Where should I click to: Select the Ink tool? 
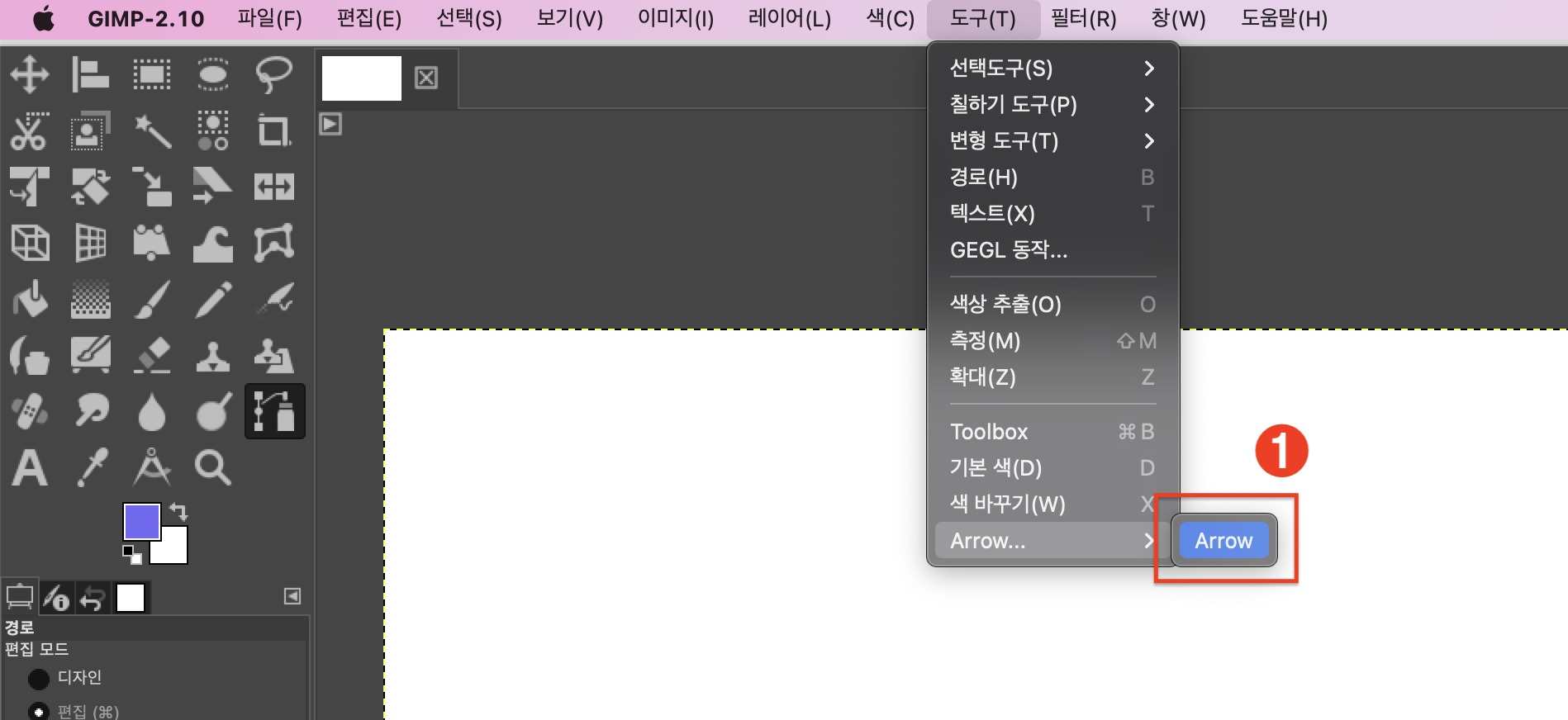coord(30,355)
